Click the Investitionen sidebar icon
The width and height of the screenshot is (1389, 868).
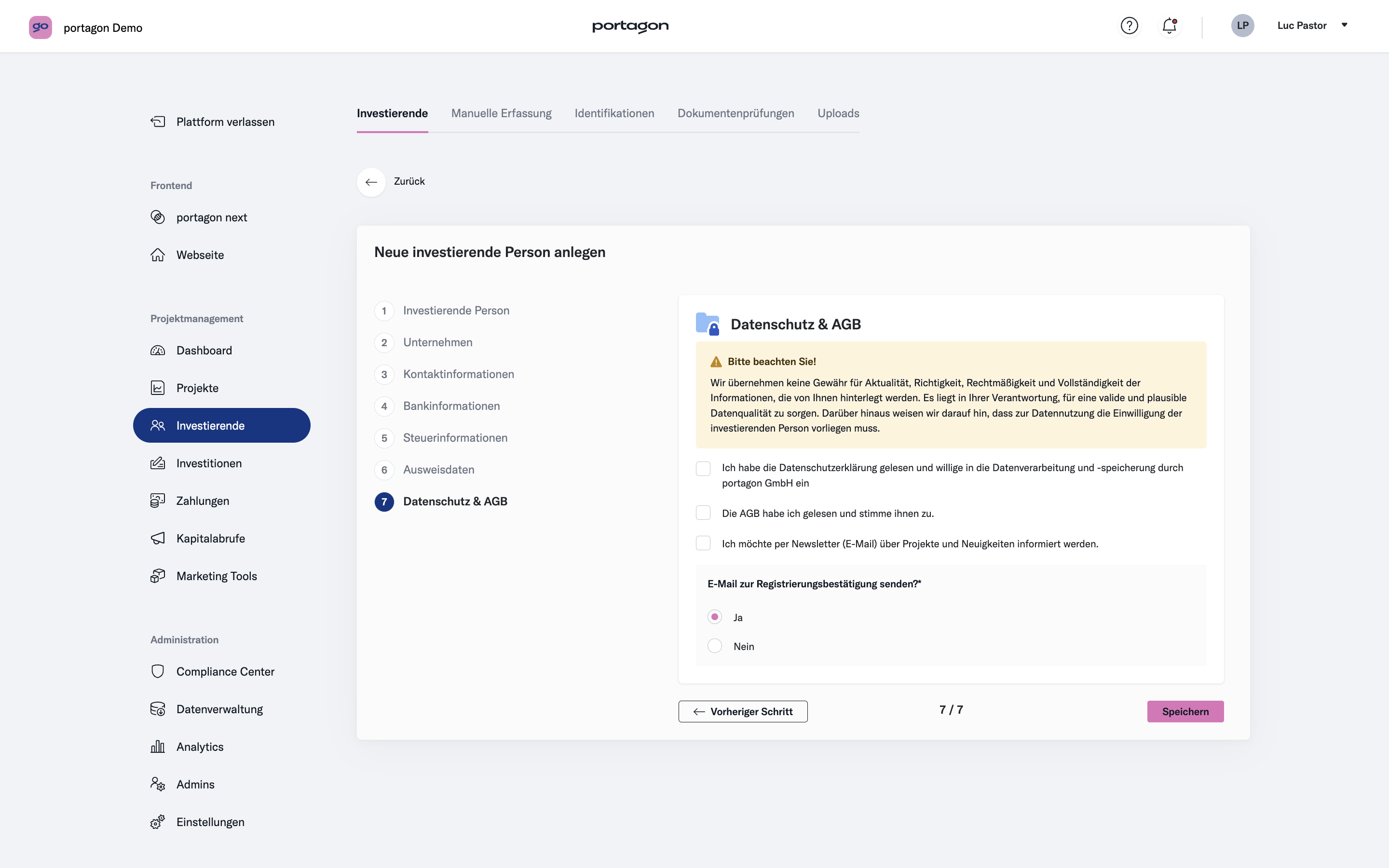[157, 463]
